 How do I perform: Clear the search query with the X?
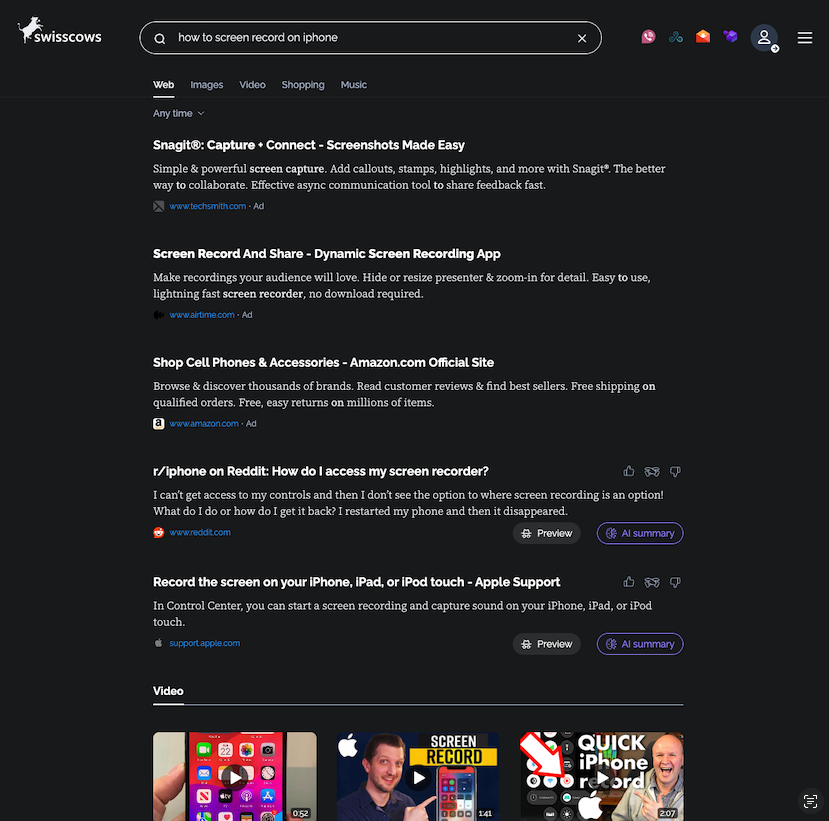(x=582, y=38)
